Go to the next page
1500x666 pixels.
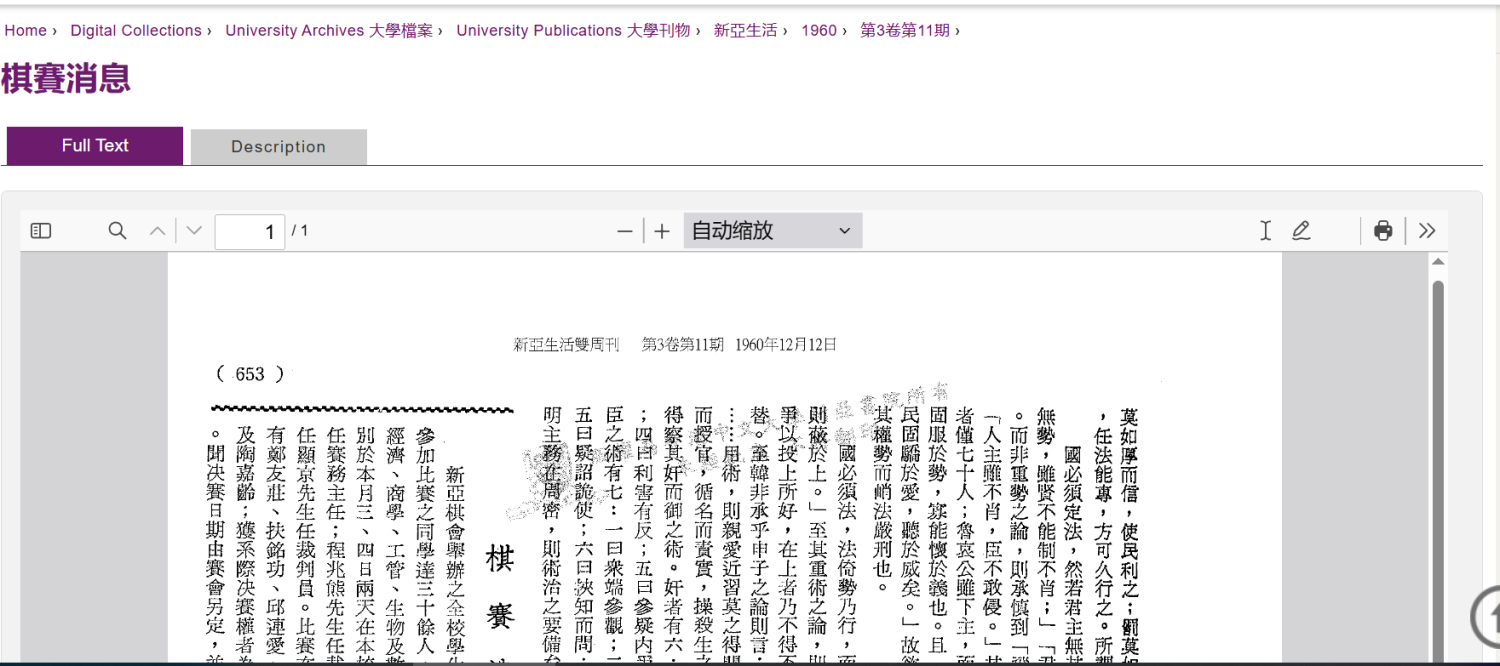coord(193,230)
